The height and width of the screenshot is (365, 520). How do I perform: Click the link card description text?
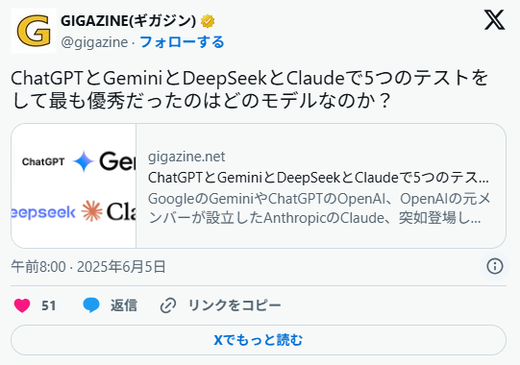(x=319, y=209)
